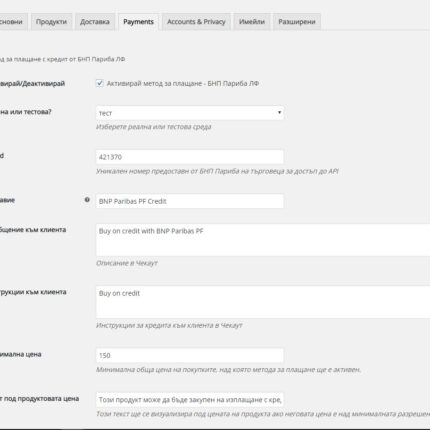The image size is (430, 430).
Task: Click the help tooltip icon beside the title field
Action: (x=87, y=200)
